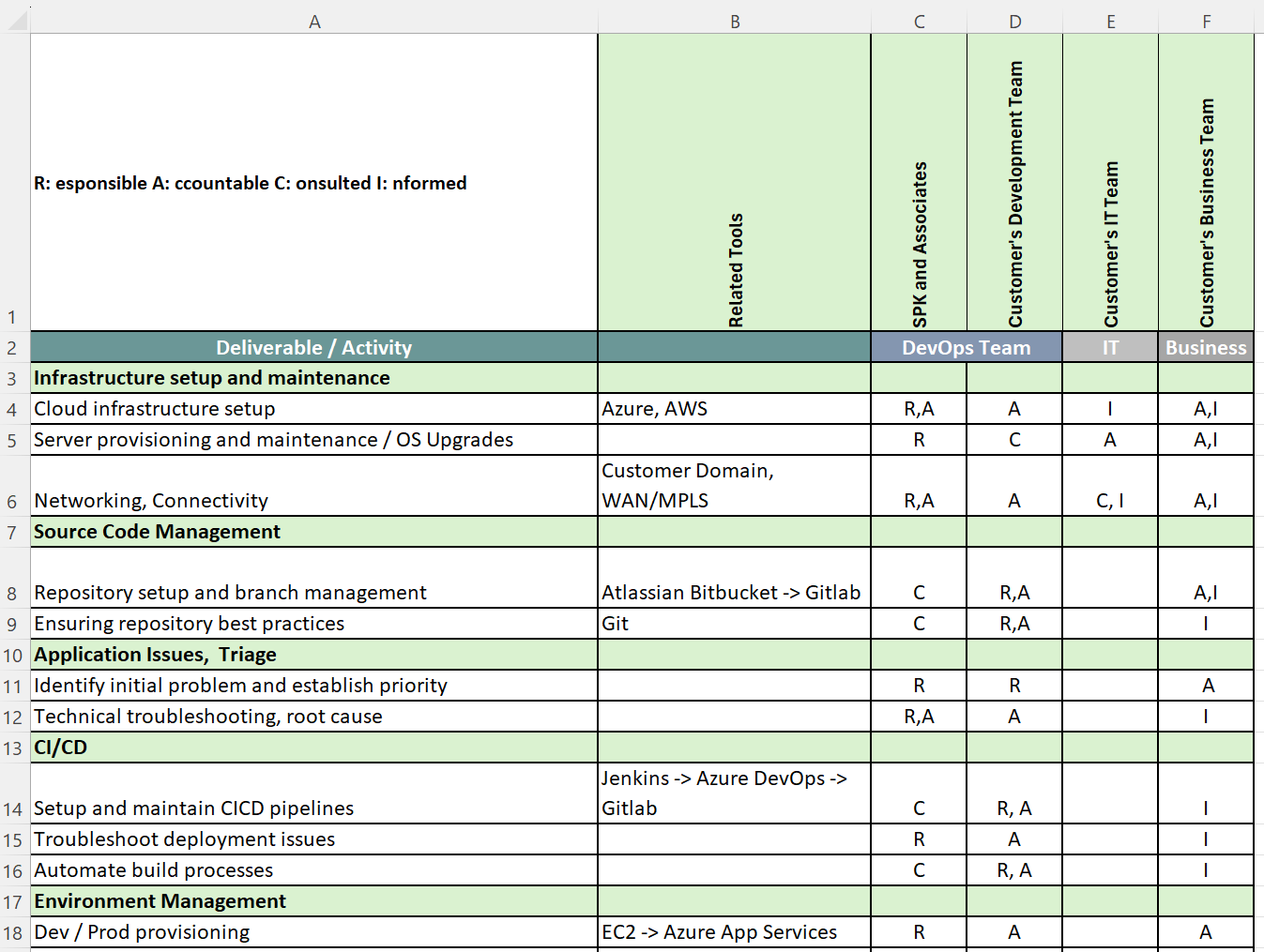The width and height of the screenshot is (1264, 952).
Task: Select 'Setup and maintain CICD pipelines'
Action: (x=314, y=793)
